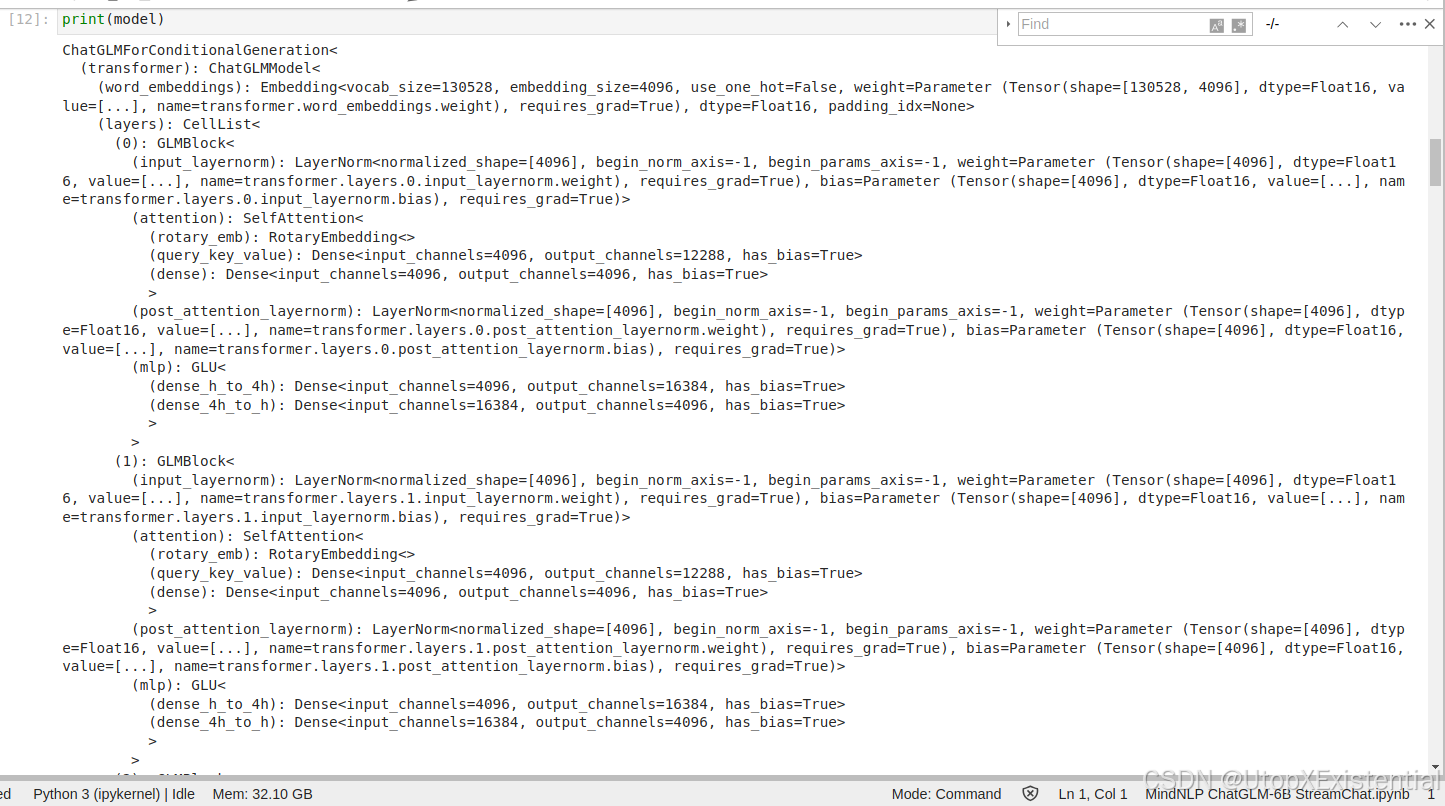The height and width of the screenshot is (806, 1445).
Task: Click the Mem: 32.10 GB status entry
Action: pyautogui.click(x=263, y=794)
